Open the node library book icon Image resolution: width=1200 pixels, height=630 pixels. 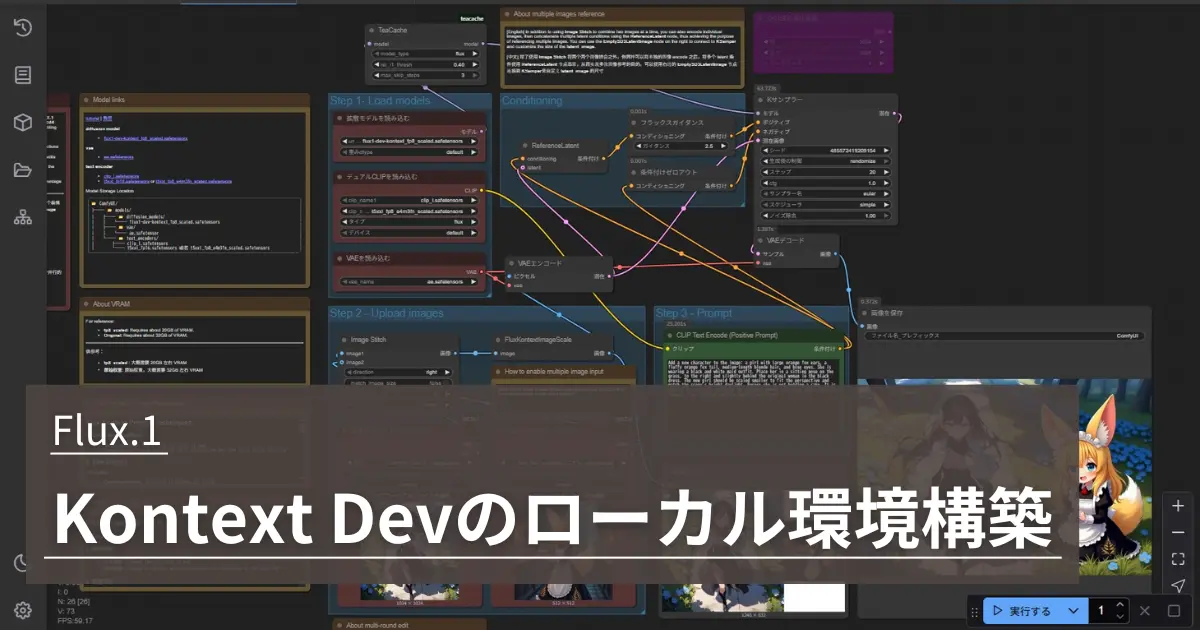pyautogui.click(x=22, y=75)
